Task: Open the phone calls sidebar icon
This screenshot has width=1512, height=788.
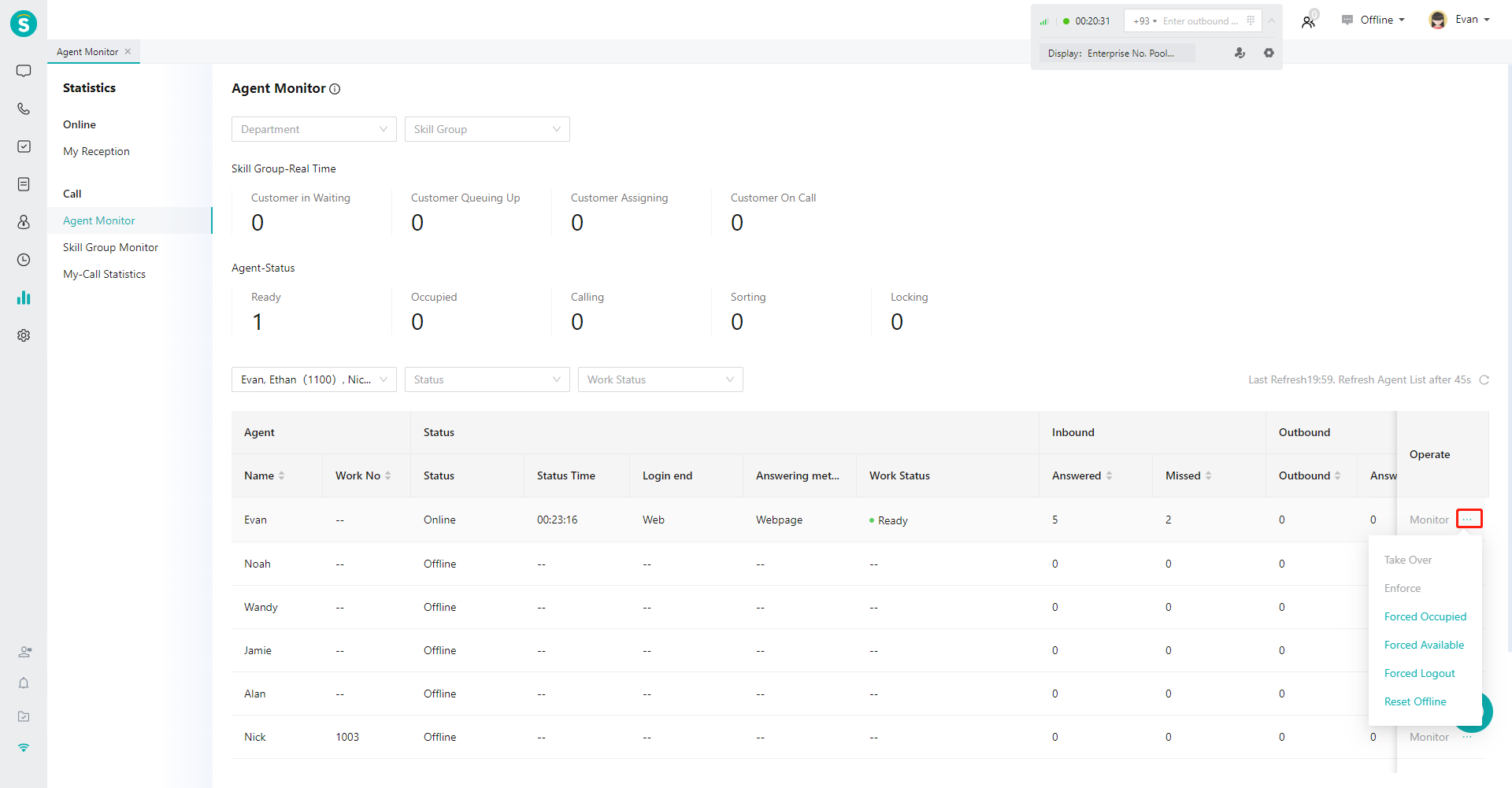Action: [x=24, y=109]
